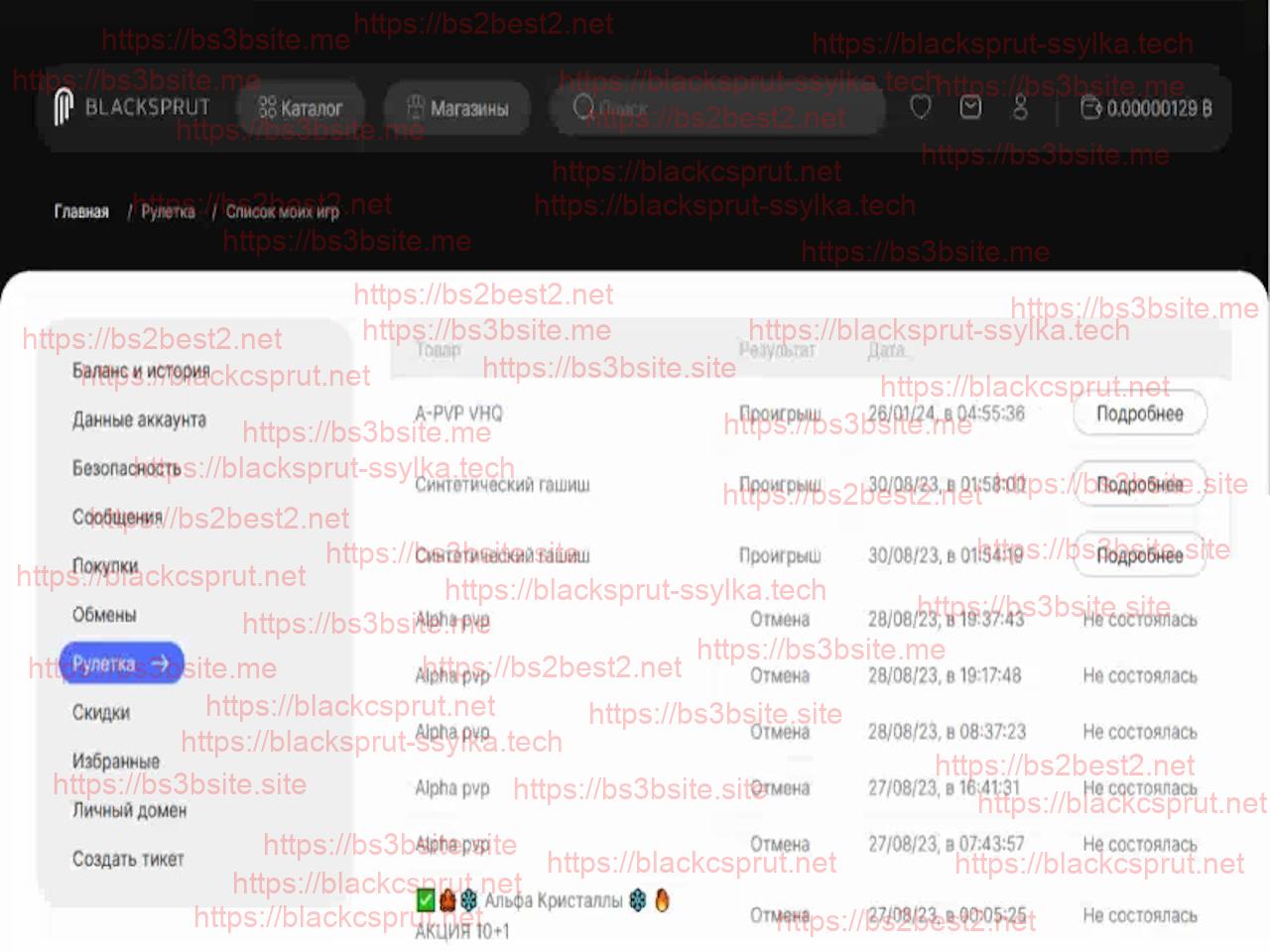
Task: Click Проигрыш result in the 26/01/24 row
Action: (x=780, y=414)
